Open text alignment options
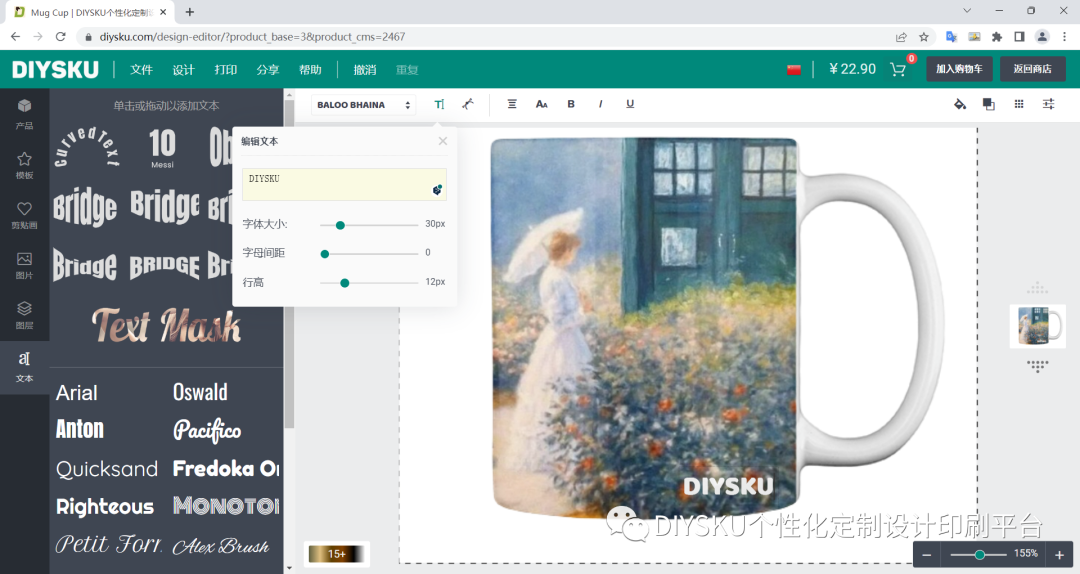The height and width of the screenshot is (574, 1080). (x=512, y=104)
